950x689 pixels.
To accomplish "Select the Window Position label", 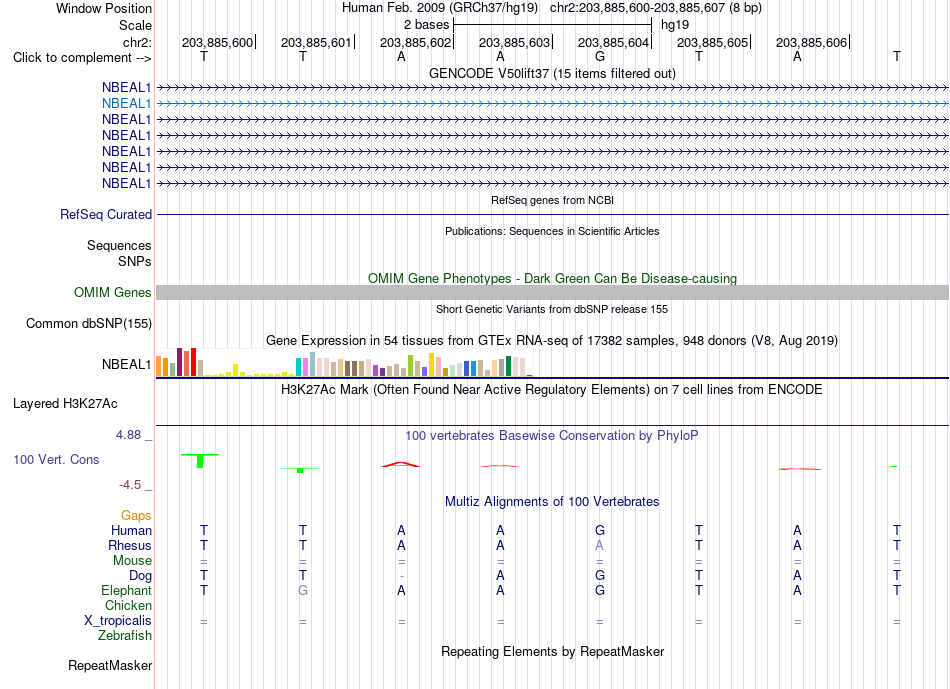I will [x=104, y=8].
